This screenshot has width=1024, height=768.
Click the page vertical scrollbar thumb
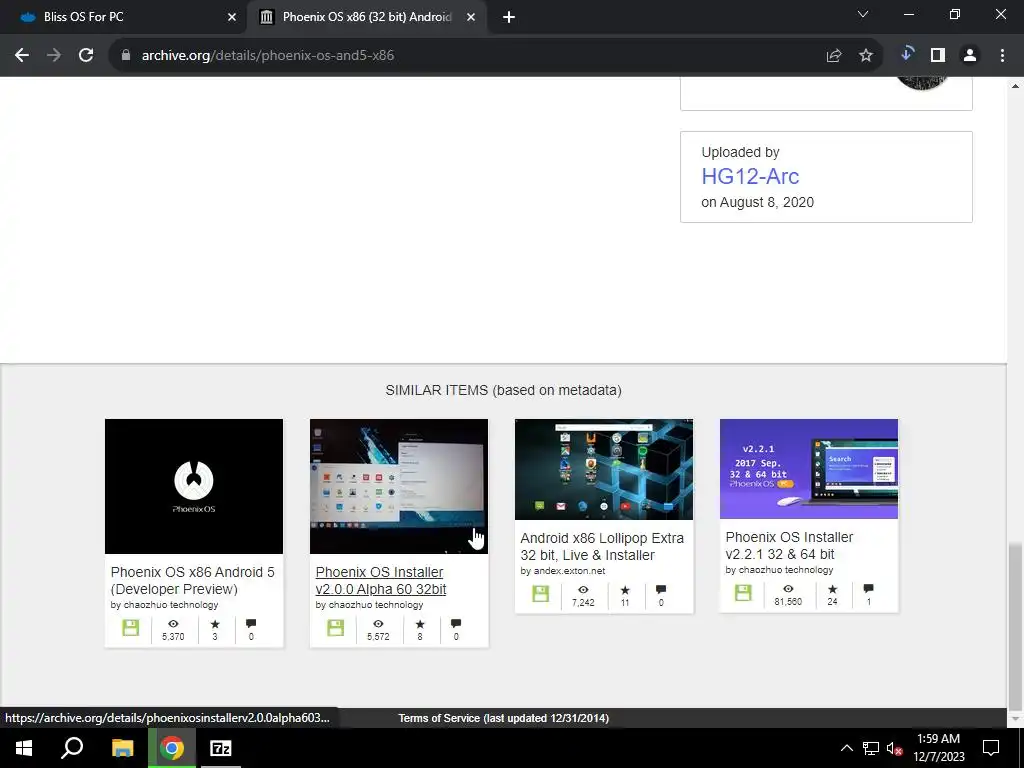tap(1016, 626)
